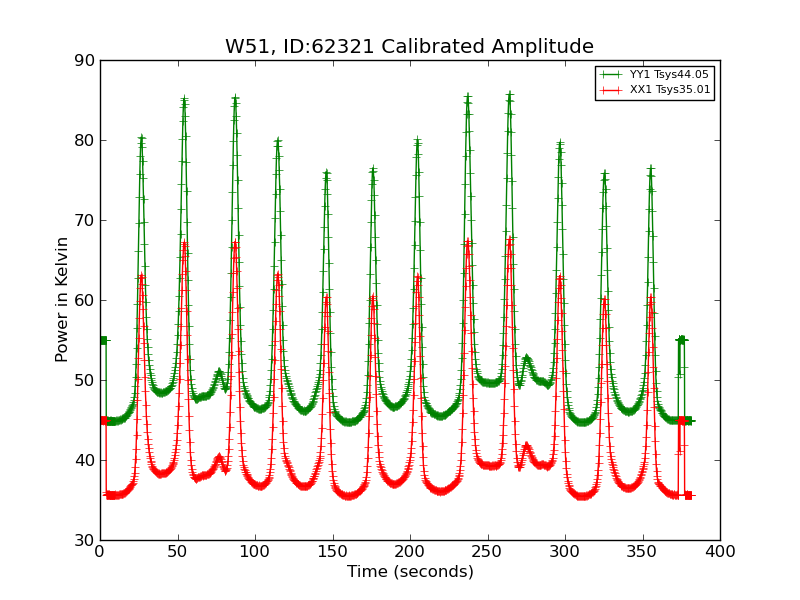
Task: Click the x-axis tick label 150
Action: pyautogui.click(x=332, y=552)
